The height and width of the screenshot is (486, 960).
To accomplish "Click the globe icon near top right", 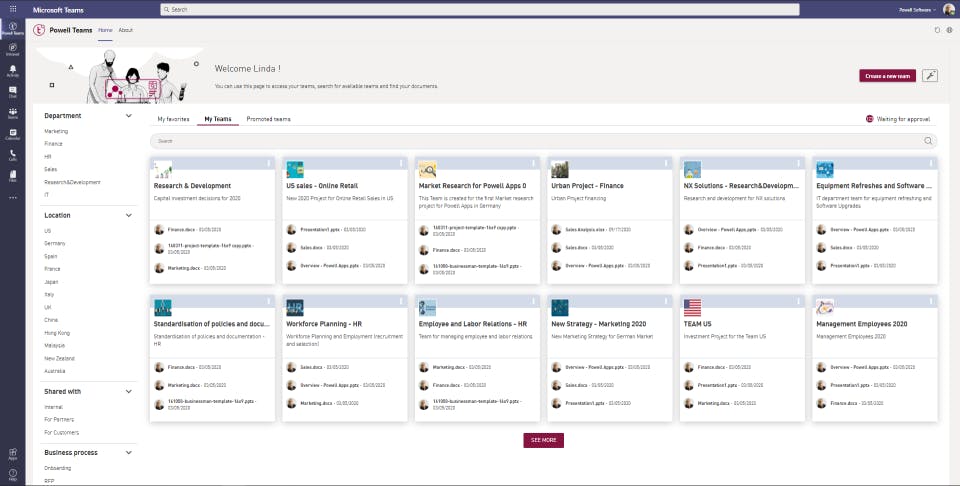I will tap(950, 29).
